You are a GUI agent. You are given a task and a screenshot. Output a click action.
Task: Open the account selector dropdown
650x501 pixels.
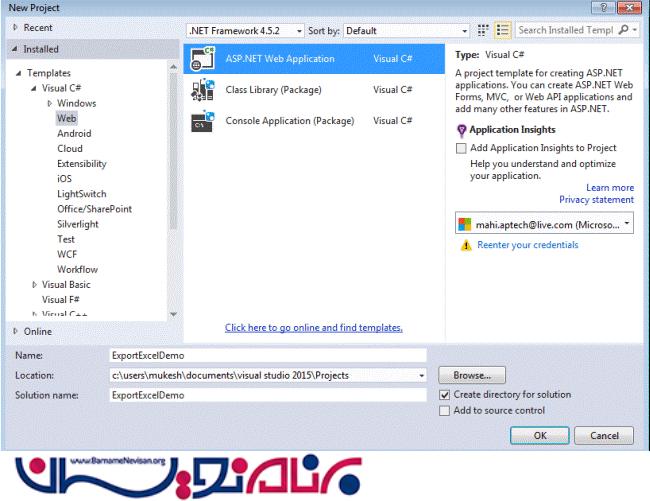pyautogui.click(x=544, y=223)
